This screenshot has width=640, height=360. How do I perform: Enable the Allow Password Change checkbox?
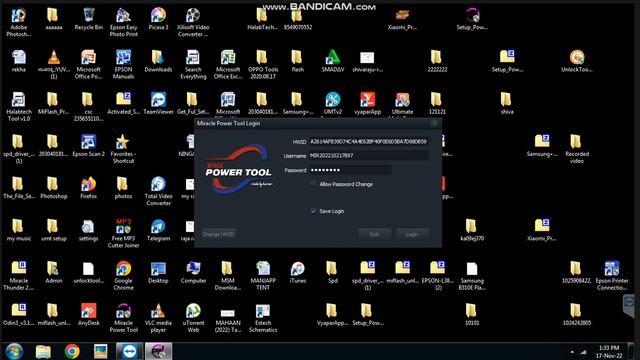[313, 184]
